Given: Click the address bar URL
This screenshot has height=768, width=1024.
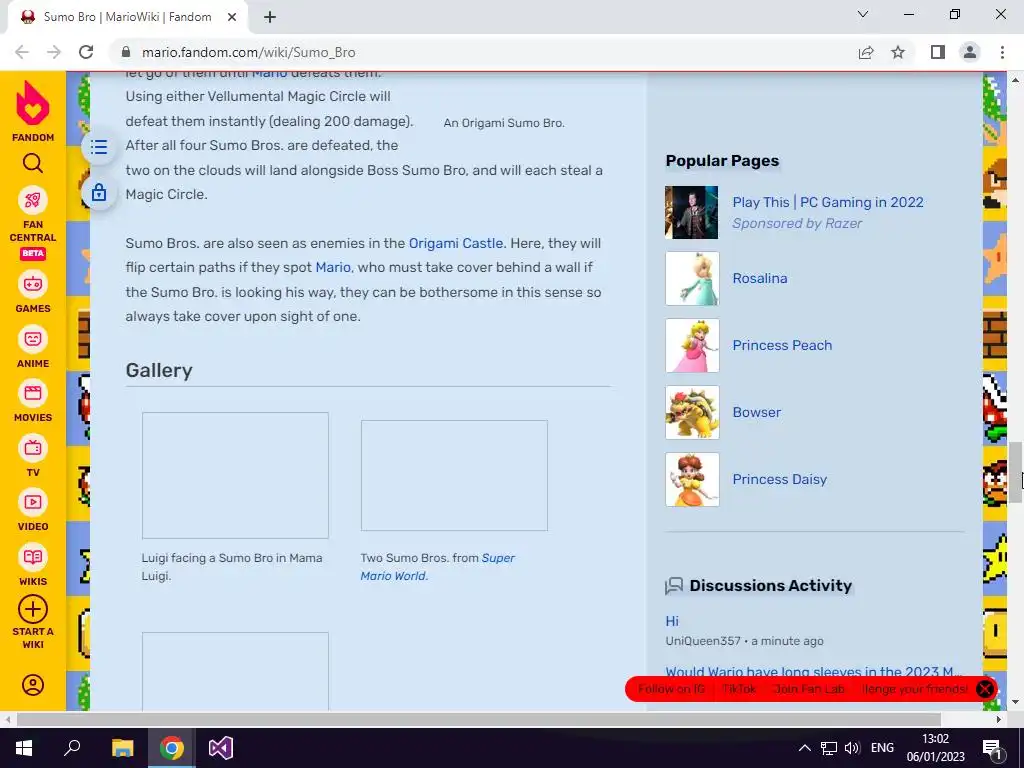Looking at the screenshot, I should tap(248, 52).
